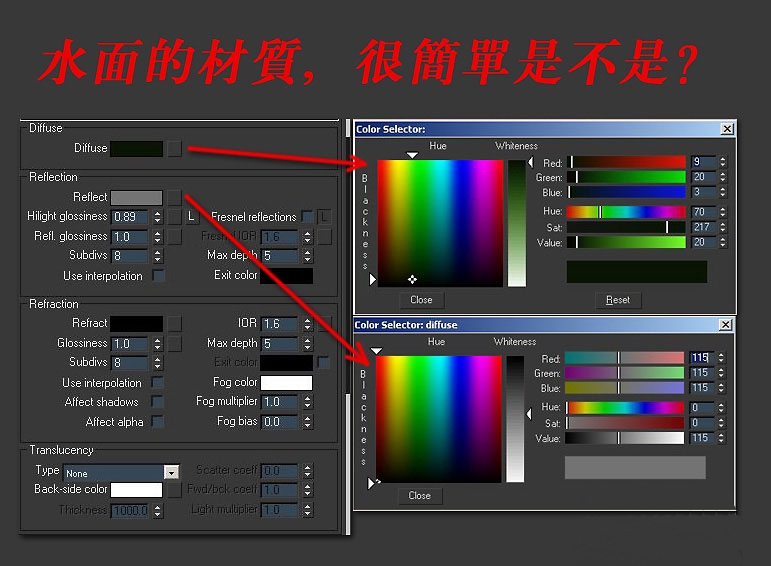Click the Refraction IOR spinner arrows
771x566 pixels.
[x=307, y=324]
